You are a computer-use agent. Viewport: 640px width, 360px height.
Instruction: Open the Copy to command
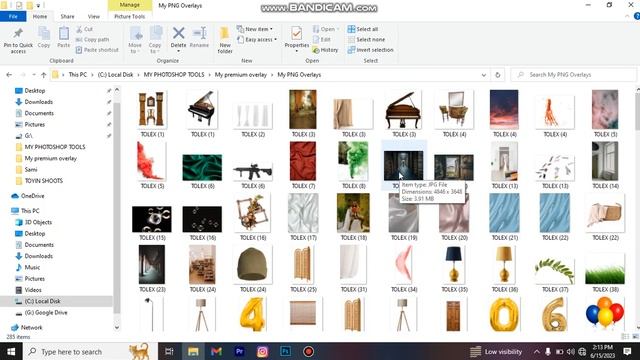point(155,40)
